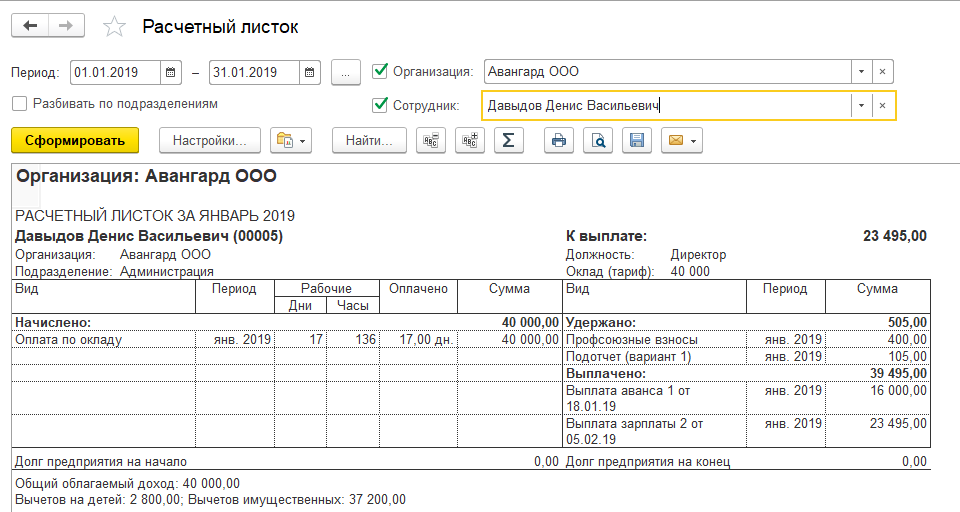Click the forward navigation arrow
The image size is (960, 512).
[66, 26]
